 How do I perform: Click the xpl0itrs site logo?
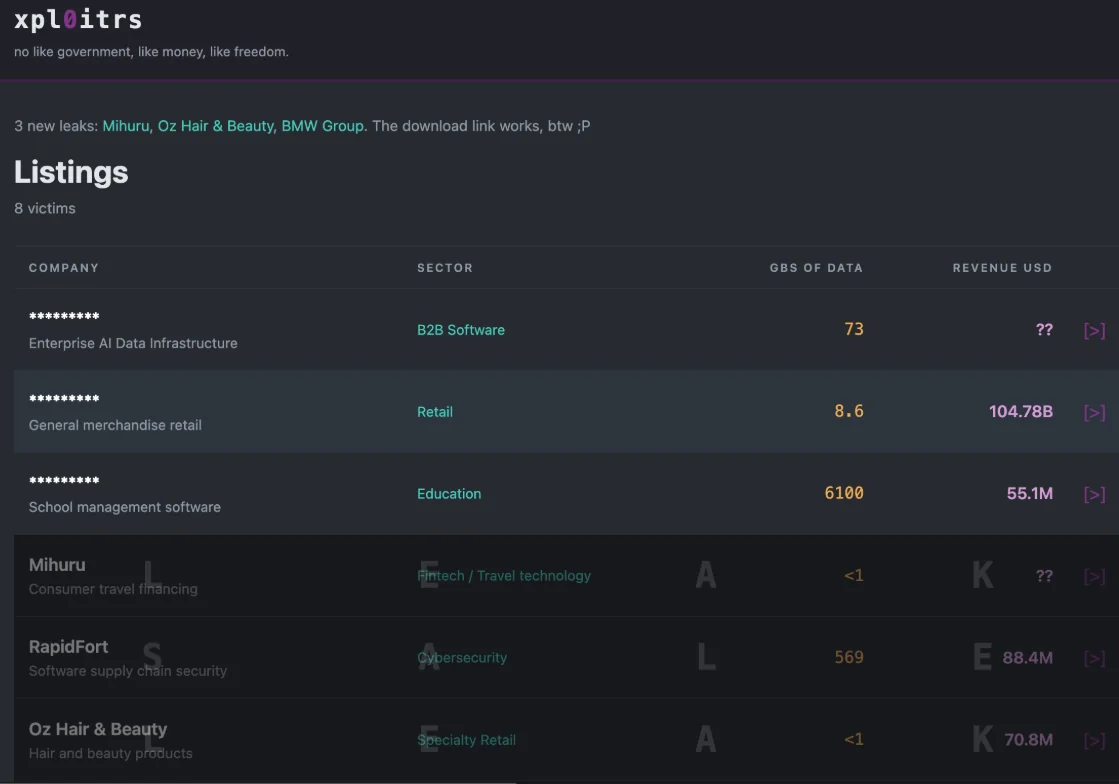(78, 19)
